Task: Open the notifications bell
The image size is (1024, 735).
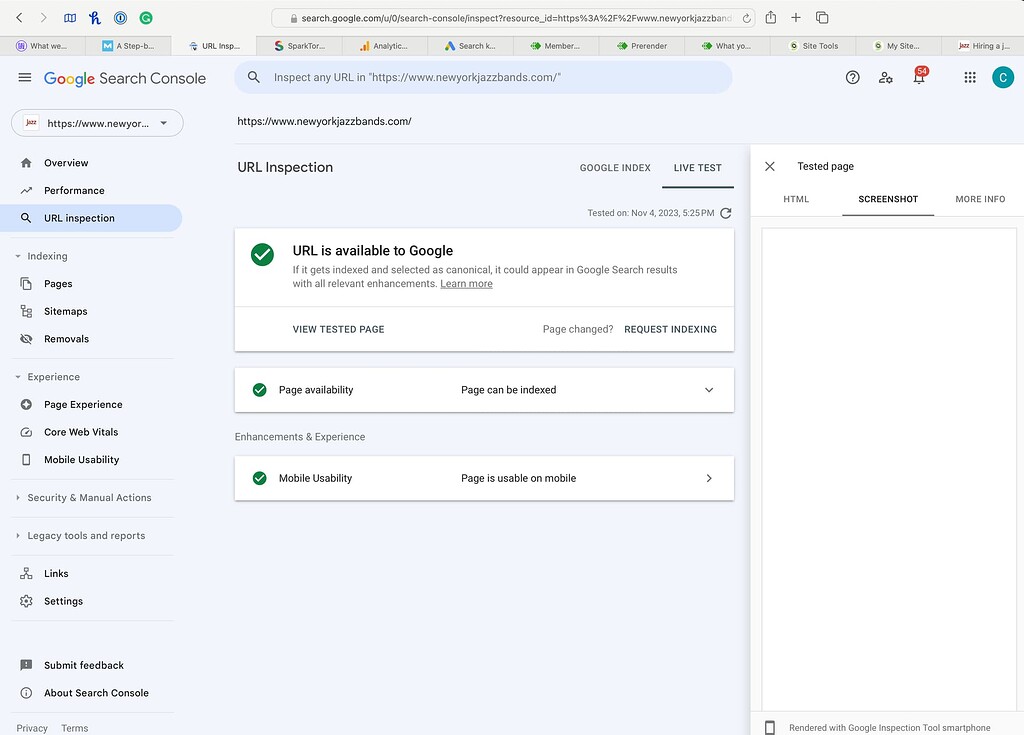Action: [x=919, y=77]
